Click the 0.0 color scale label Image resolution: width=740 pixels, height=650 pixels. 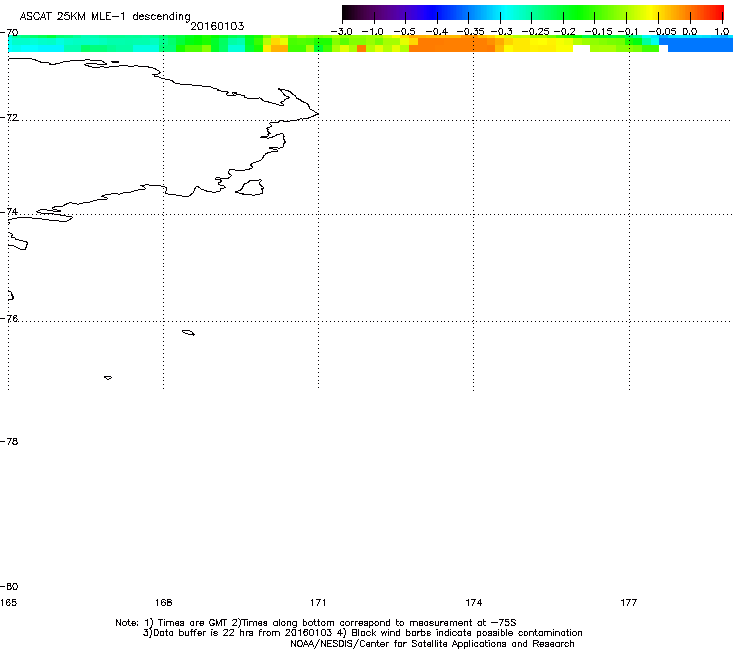pyautogui.click(x=690, y=32)
